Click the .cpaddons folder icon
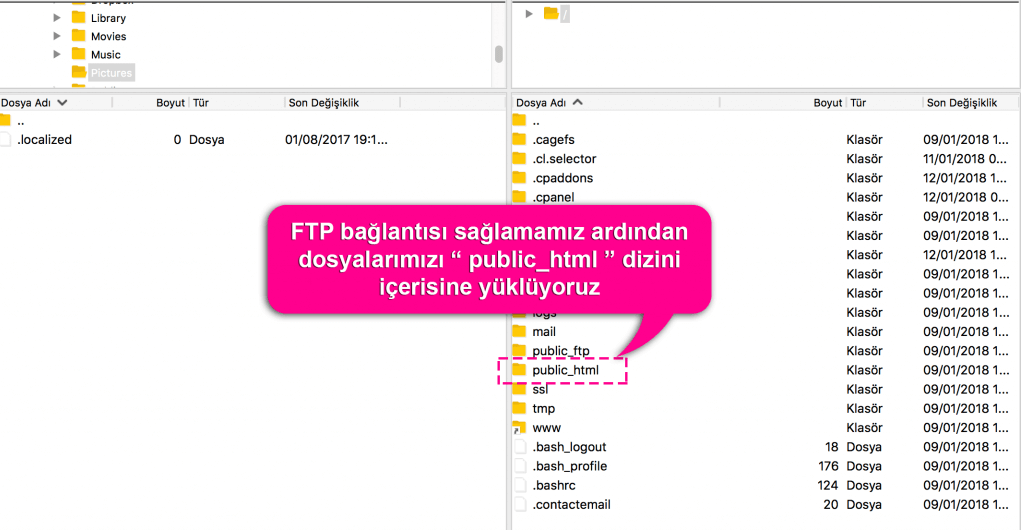Viewport: 1021px width, 530px height. tap(519, 177)
